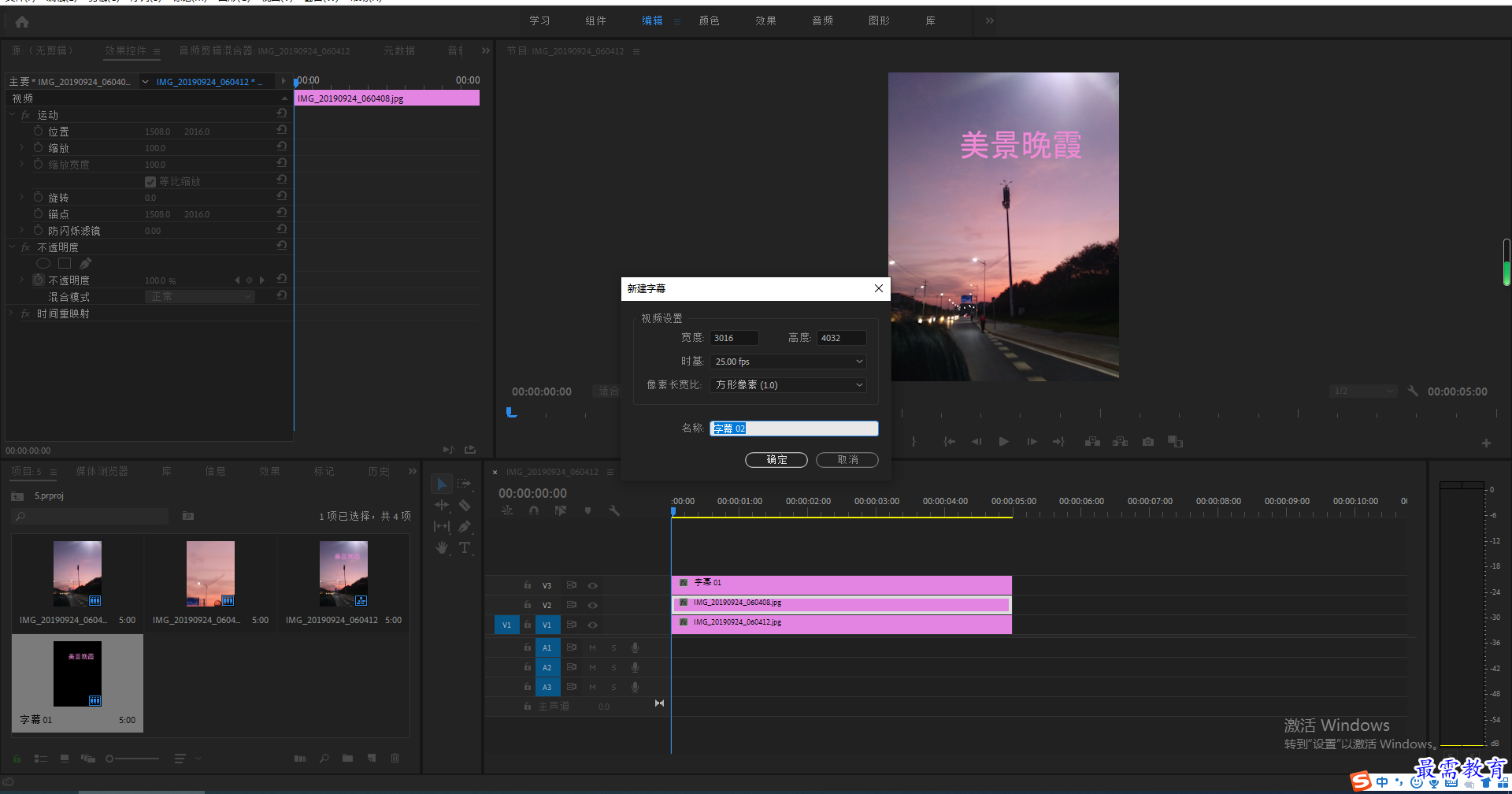
Task: Toggle the 等比缩放 uniform scale checkbox
Action: [150, 181]
